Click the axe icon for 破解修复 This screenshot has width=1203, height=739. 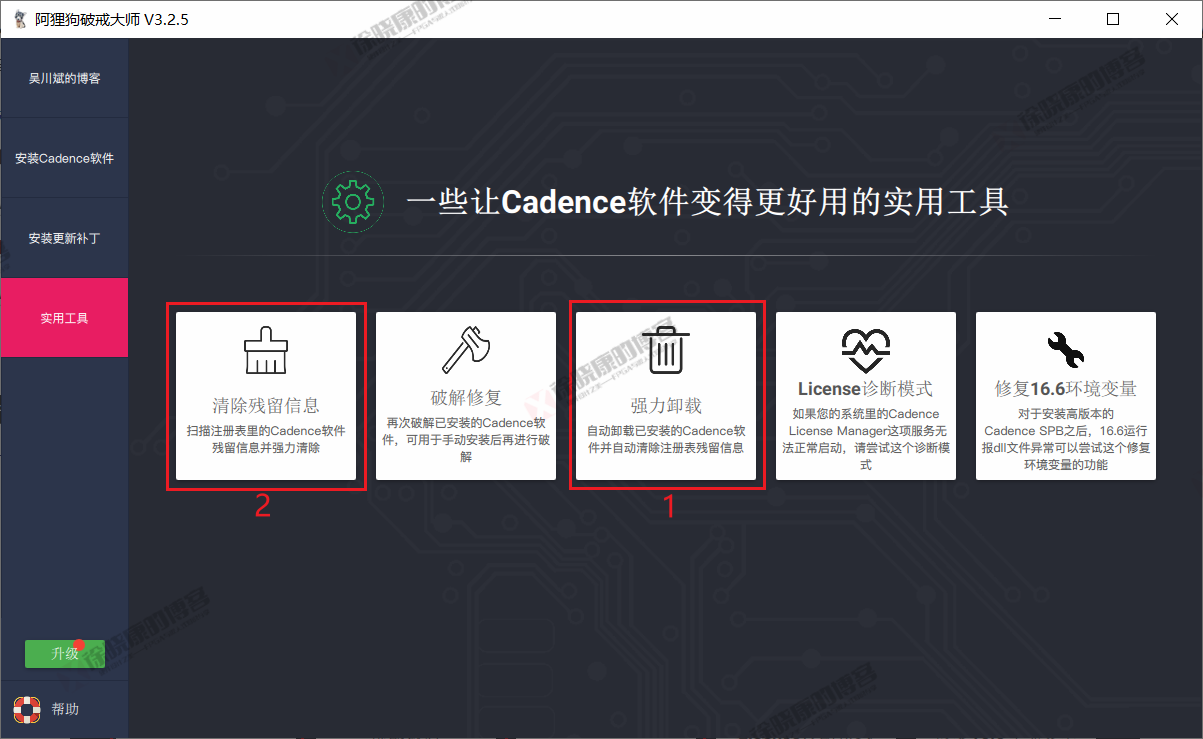465,351
